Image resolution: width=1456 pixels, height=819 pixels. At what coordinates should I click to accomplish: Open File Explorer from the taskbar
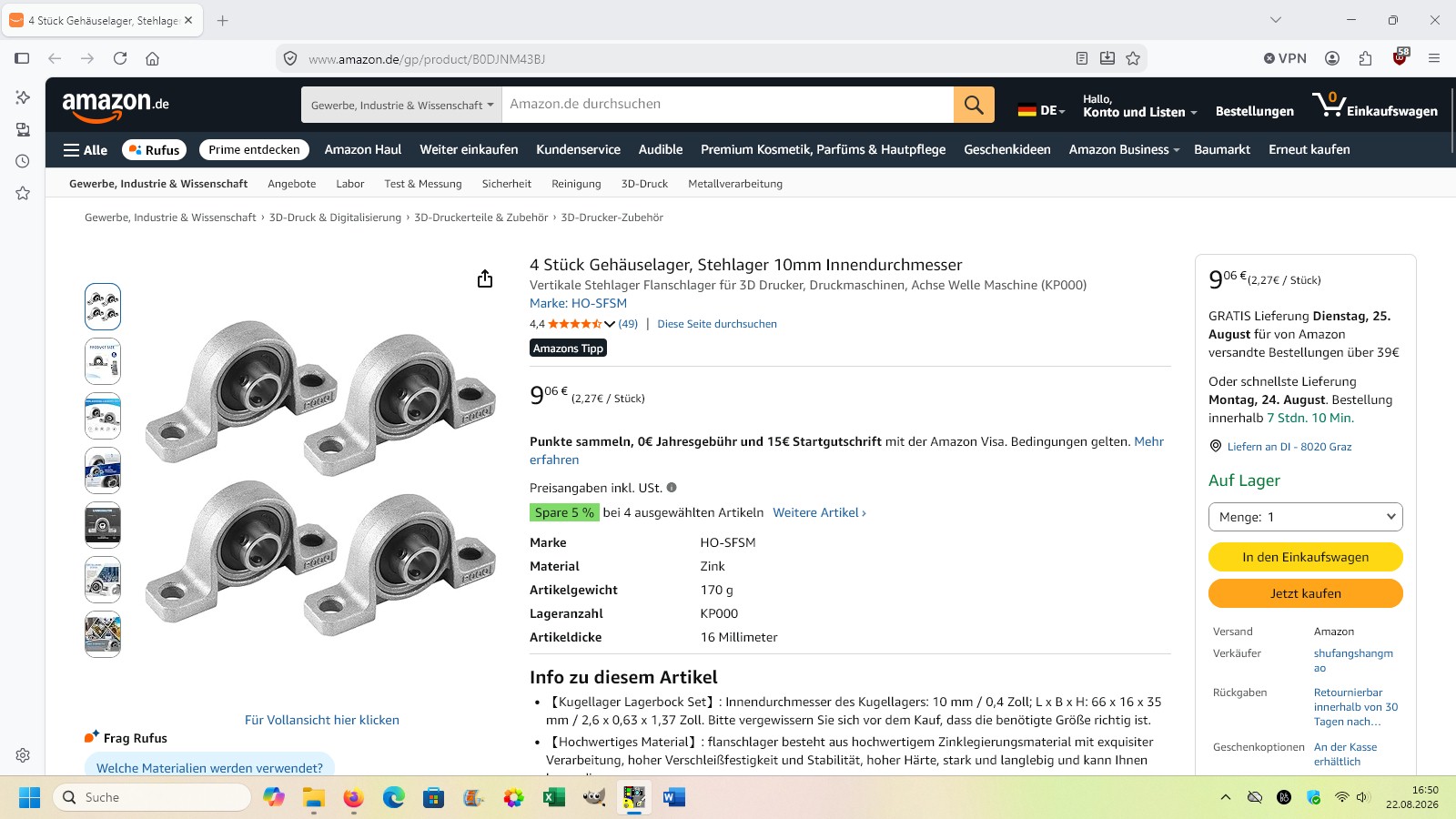pyautogui.click(x=314, y=797)
